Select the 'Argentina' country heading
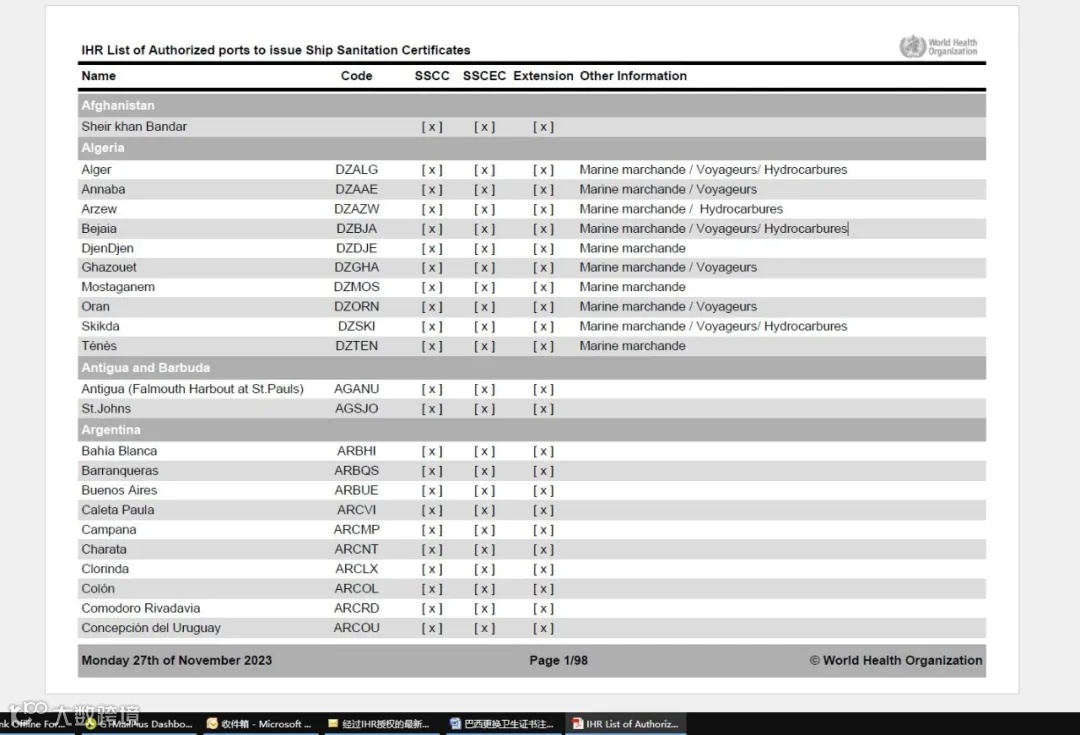Image resolution: width=1080 pixels, height=735 pixels. click(x=111, y=430)
